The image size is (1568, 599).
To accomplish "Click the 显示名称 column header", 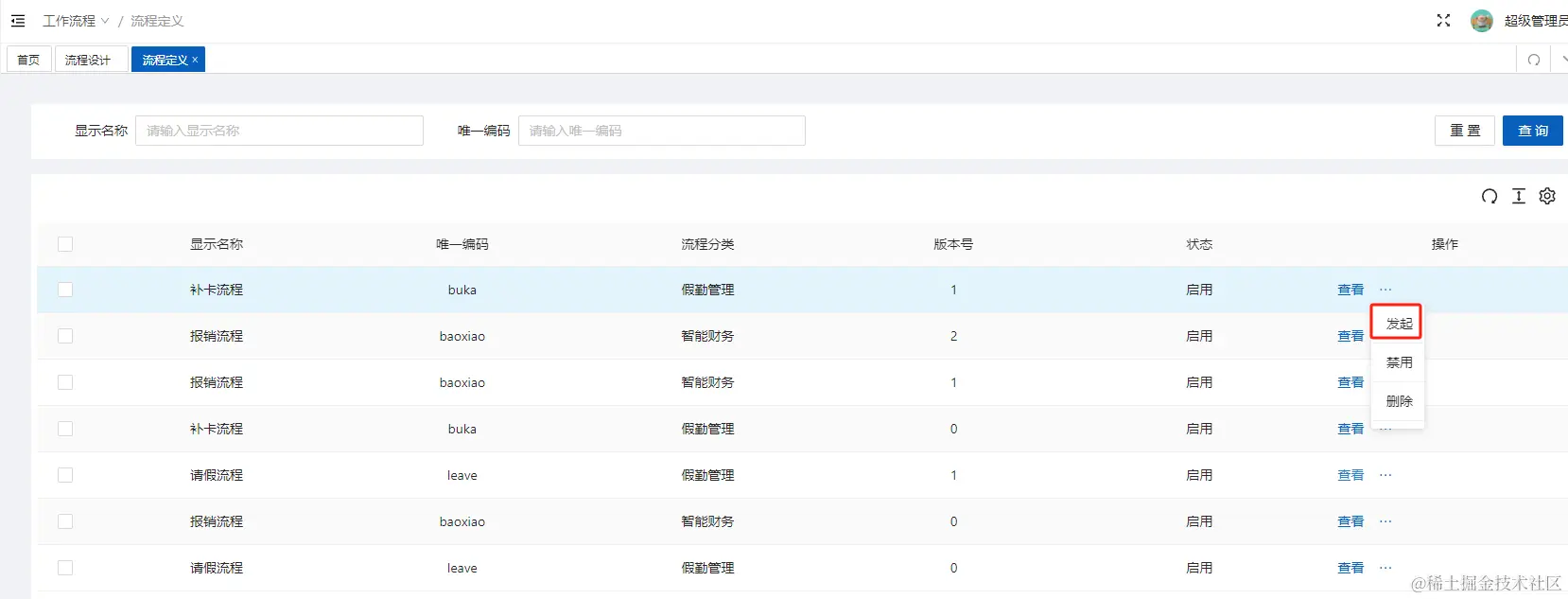I will (x=217, y=244).
